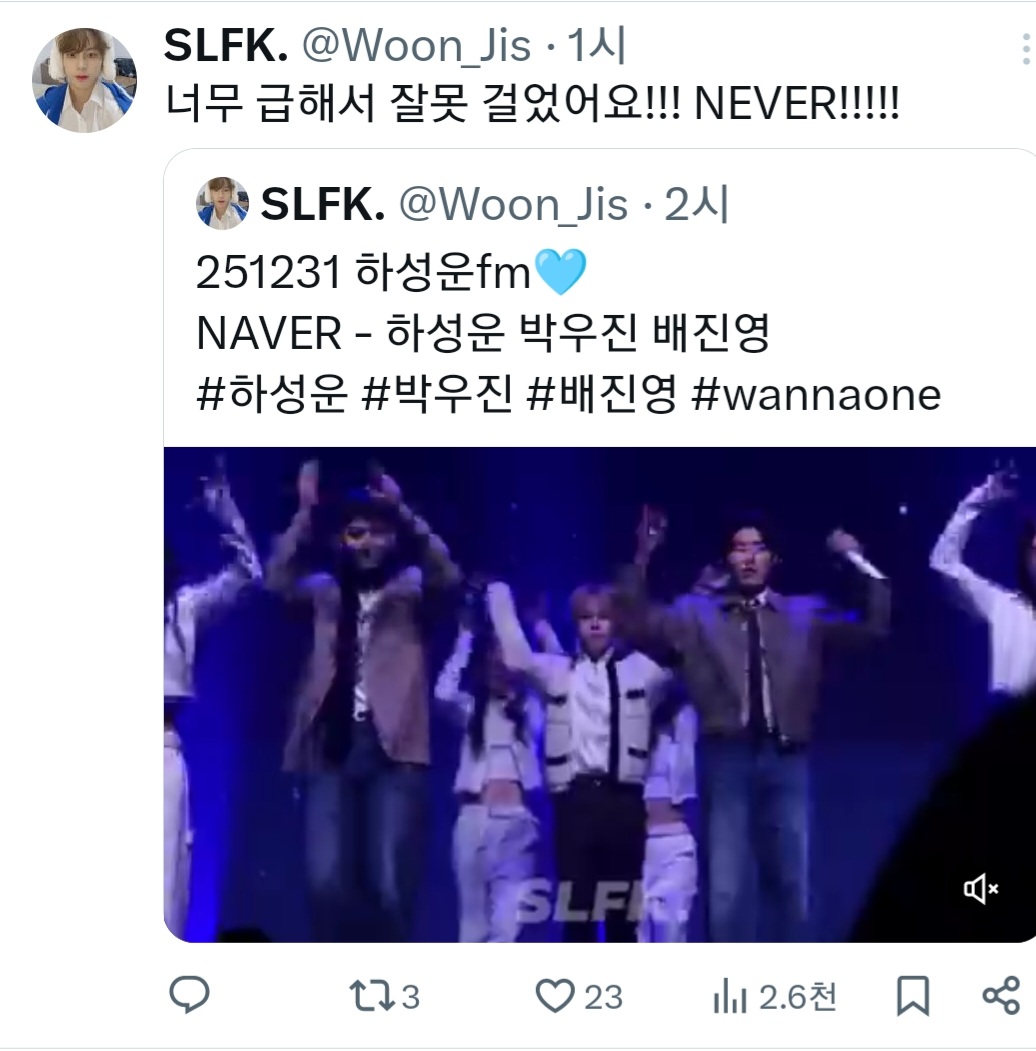Image resolution: width=1036 pixels, height=1051 pixels.
Task: Open the #배진영 hashtag
Action: click(x=602, y=394)
